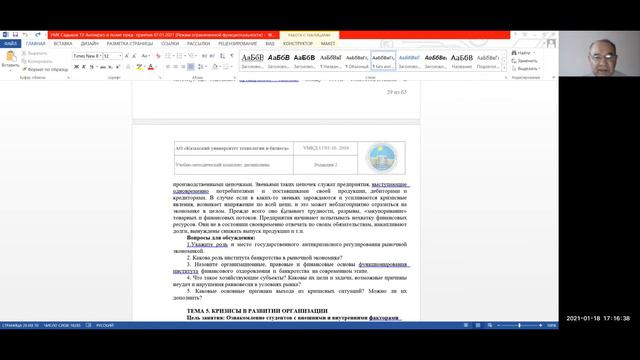Switch to the РАССЫЛКИ tab
The height and width of the screenshot is (360, 640).
point(198,44)
